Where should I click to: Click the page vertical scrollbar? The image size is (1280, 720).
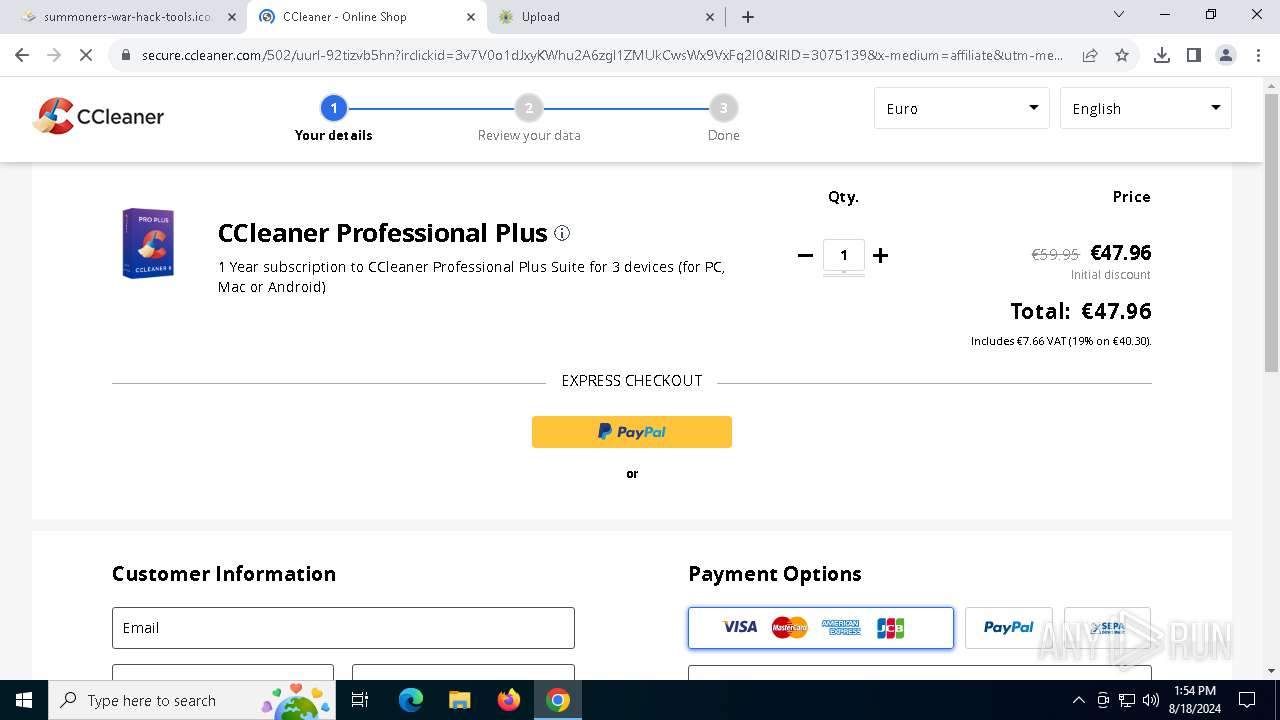1271,232
